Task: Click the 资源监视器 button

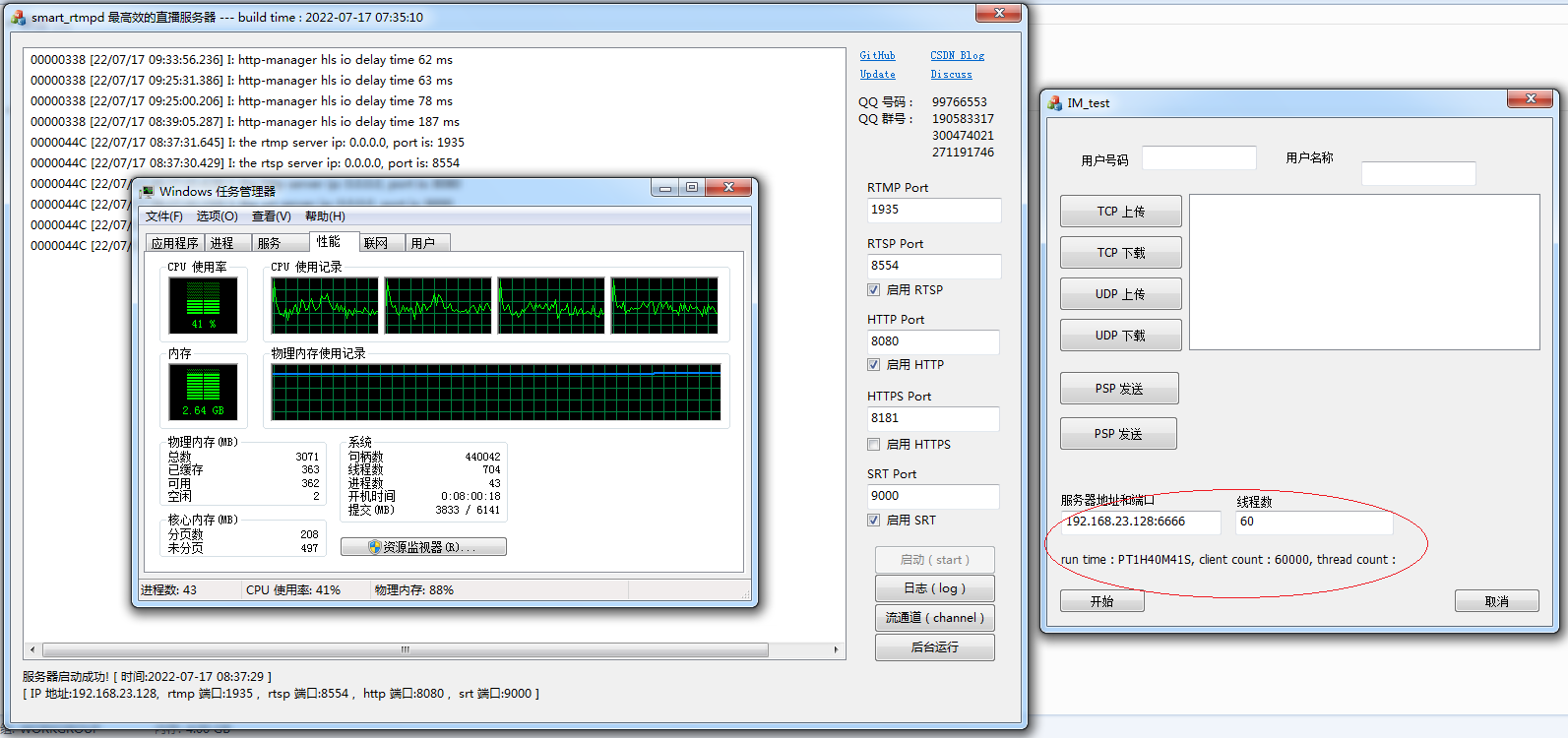Action: coord(423,547)
